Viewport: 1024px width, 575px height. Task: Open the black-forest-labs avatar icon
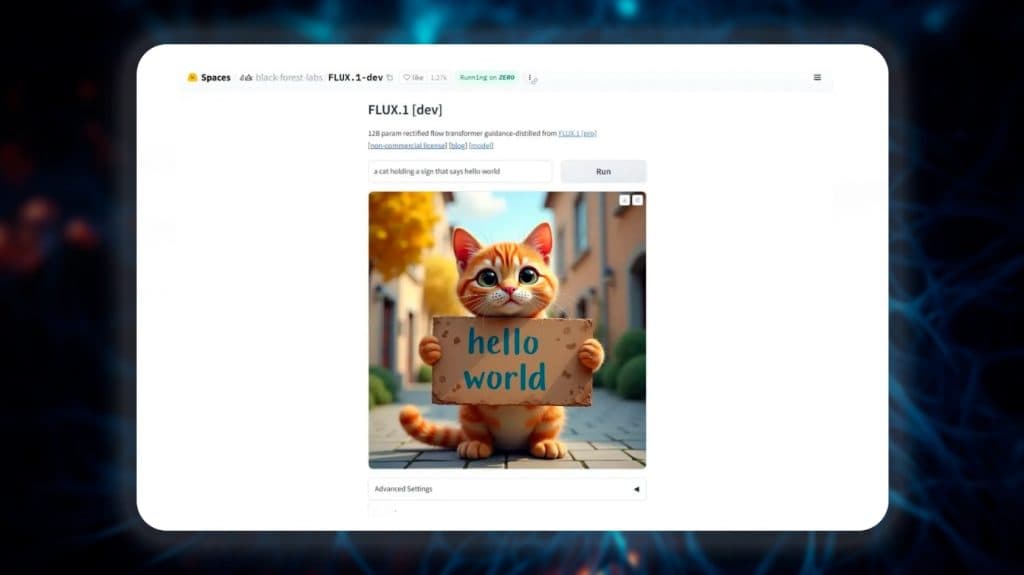tap(246, 77)
